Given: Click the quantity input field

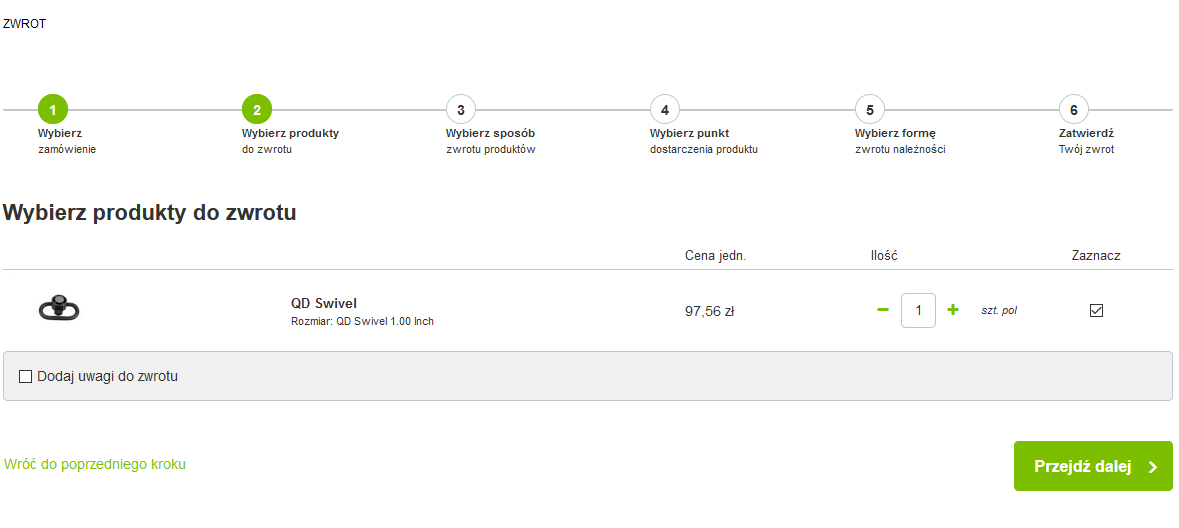Looking at the screenshot, I should 918,310.
